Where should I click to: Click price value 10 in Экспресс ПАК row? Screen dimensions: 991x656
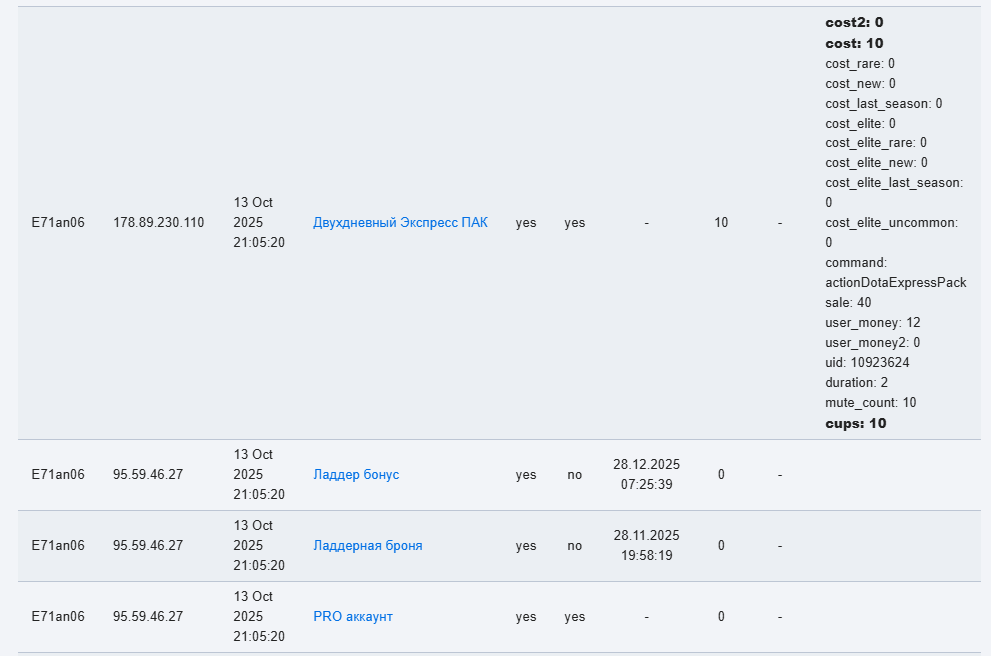click(x=721, y=223)
